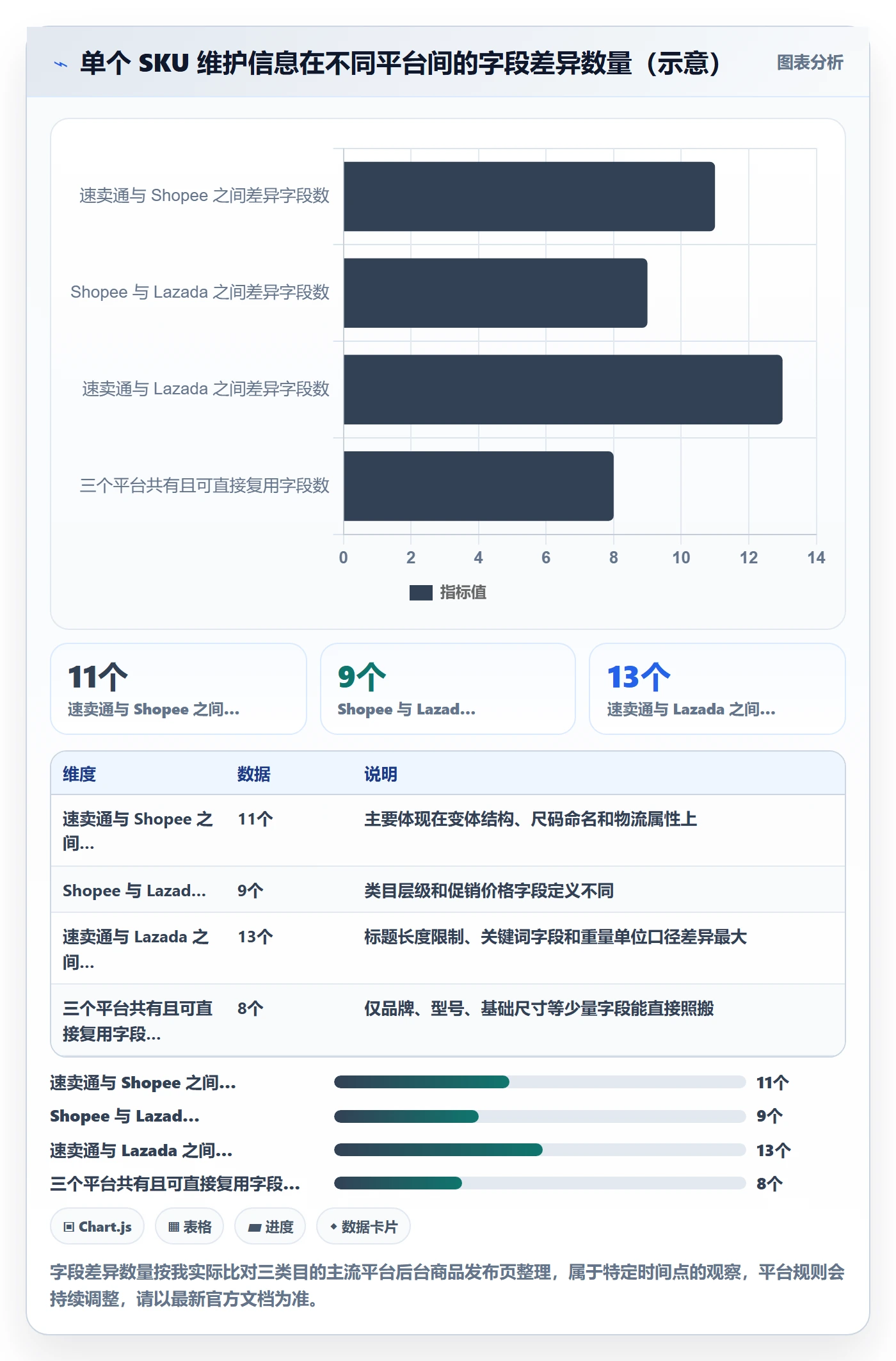
Task: Select the 表格 chip
Action: (189, 1227)
